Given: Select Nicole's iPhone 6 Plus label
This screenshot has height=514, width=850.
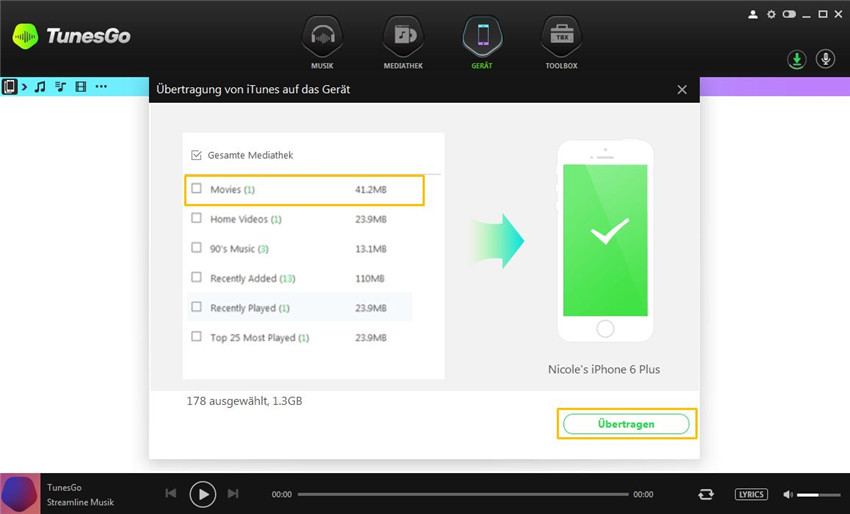Looking at the screenshot, I should (x=604, y=369).
